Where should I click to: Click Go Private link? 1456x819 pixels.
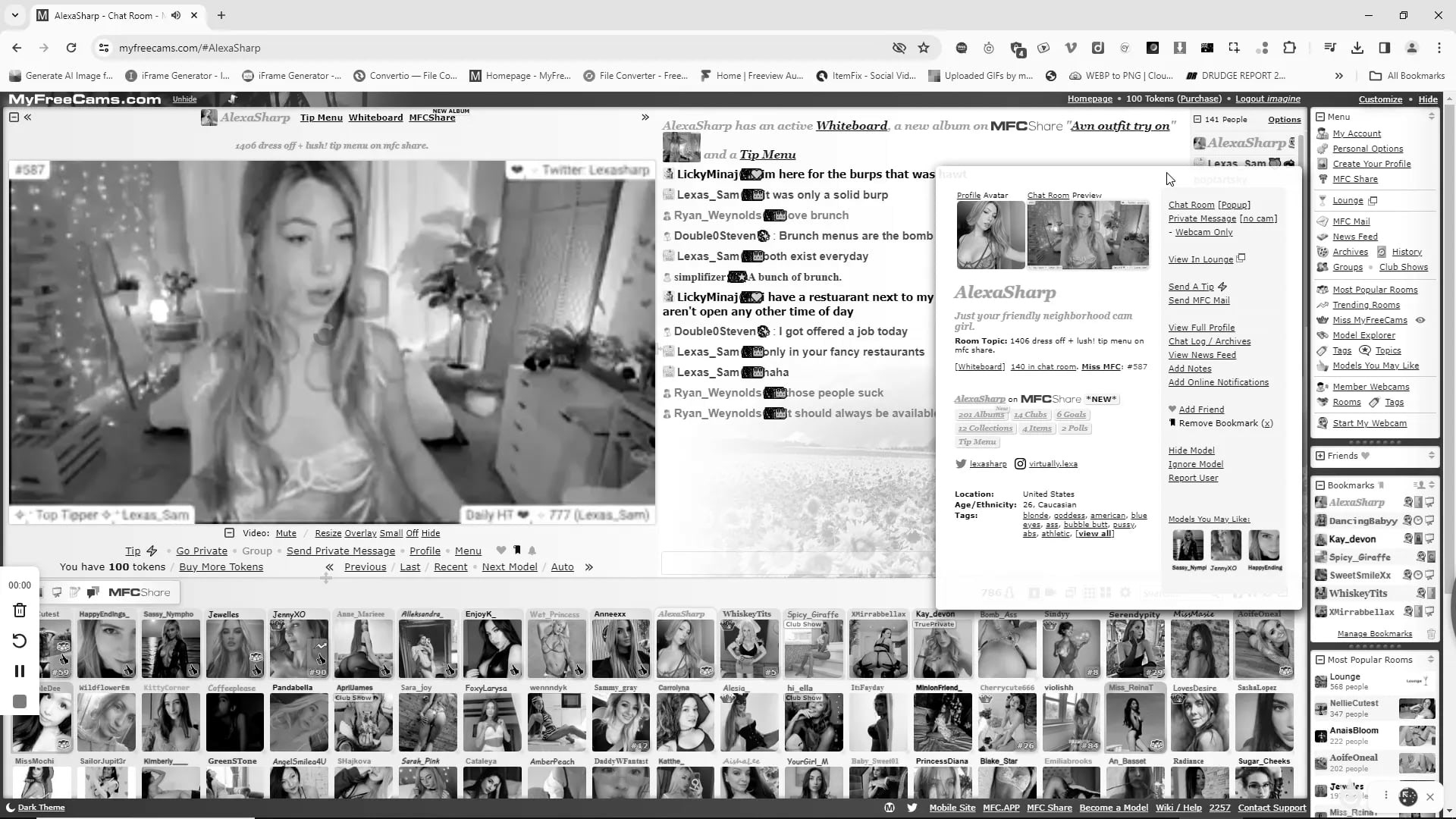[202, 551]
